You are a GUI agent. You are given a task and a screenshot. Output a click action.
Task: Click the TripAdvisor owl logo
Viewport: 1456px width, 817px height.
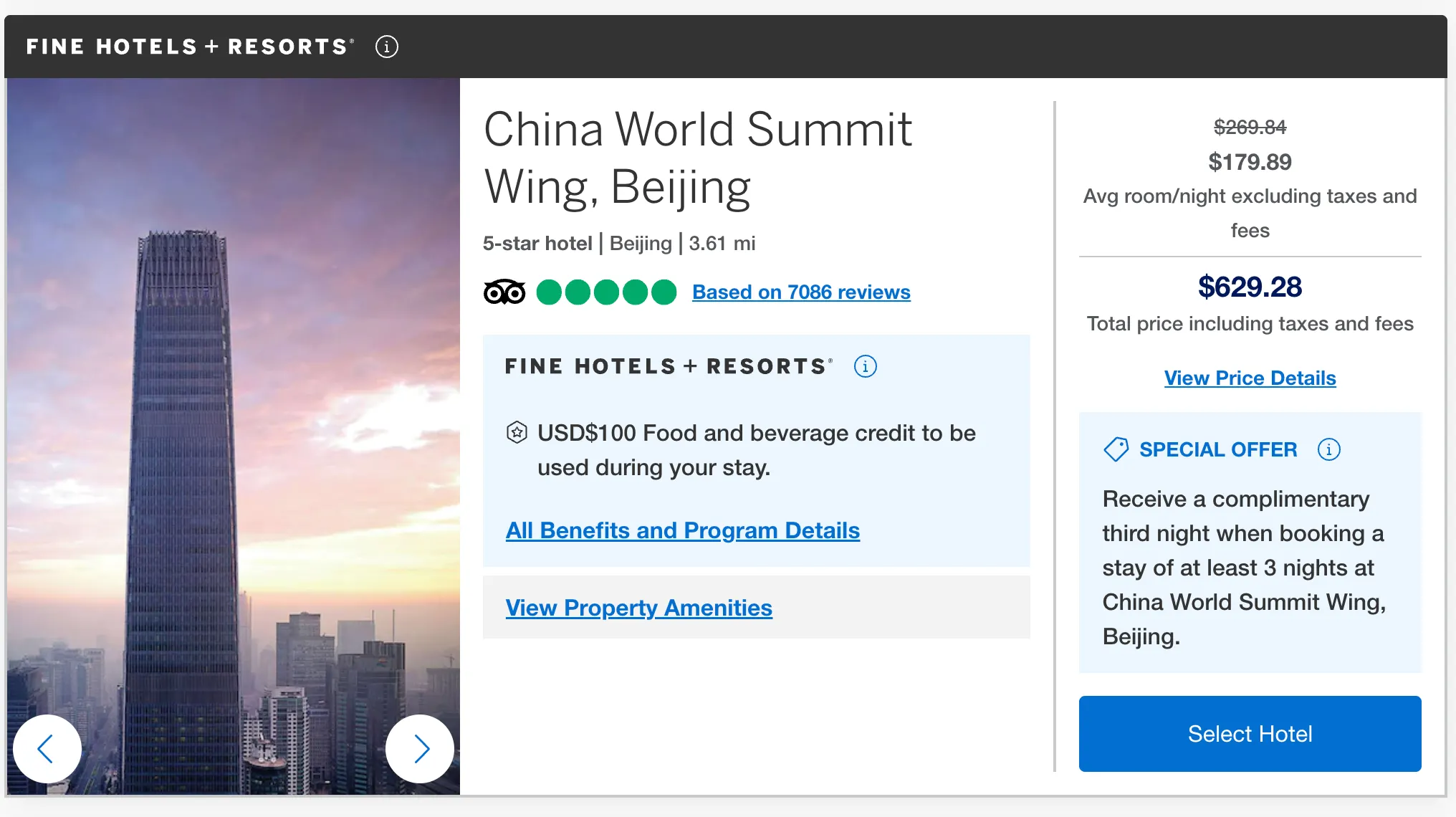pyautogui.click(x=504, y=292)
